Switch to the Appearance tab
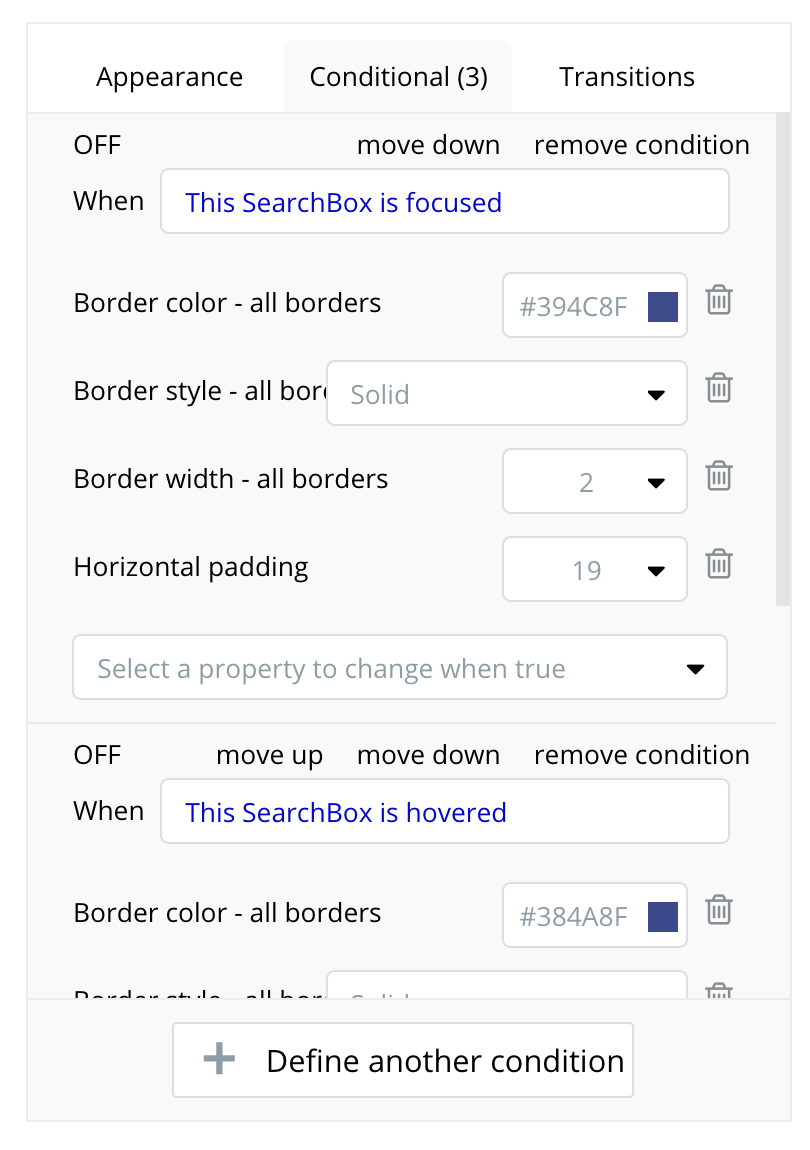The height and width of the screenshot is (1150, 810). click(x=169, y=77)
